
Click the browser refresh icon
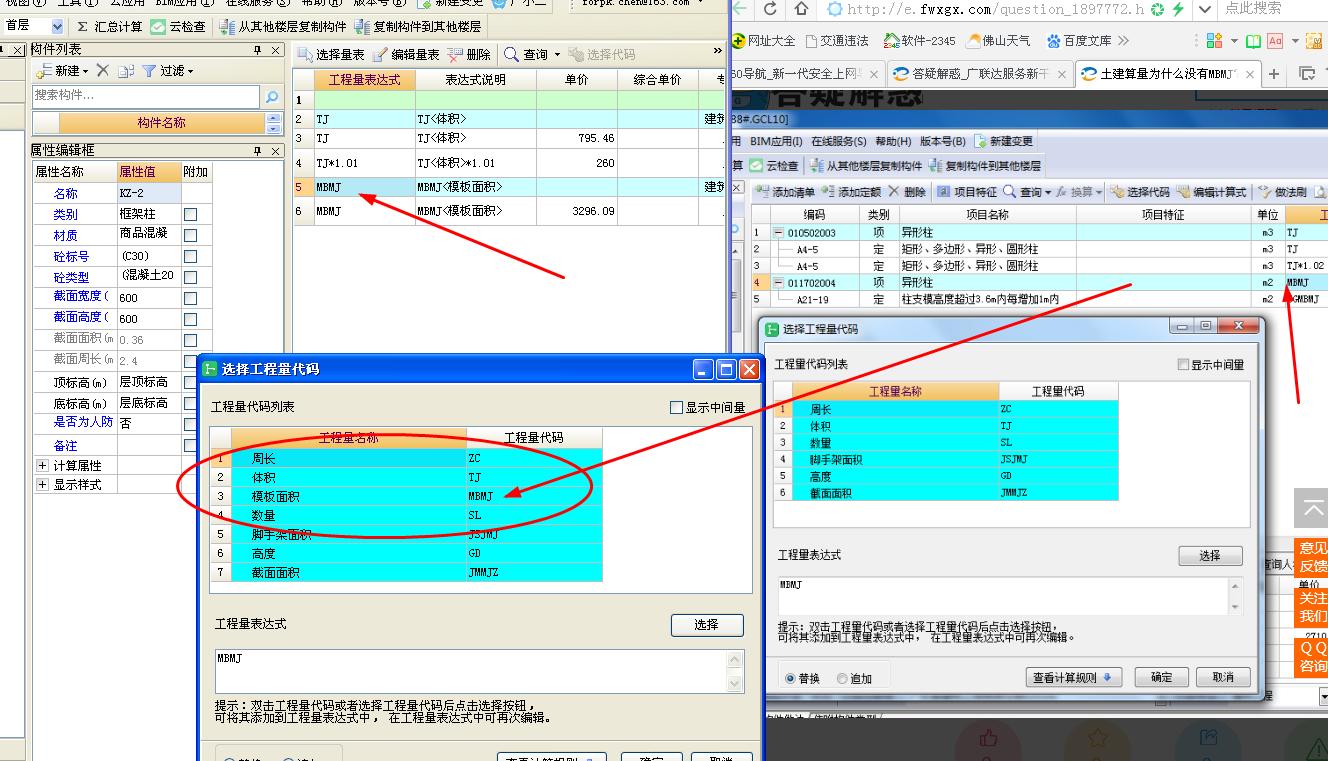click(x=770, y=9)
